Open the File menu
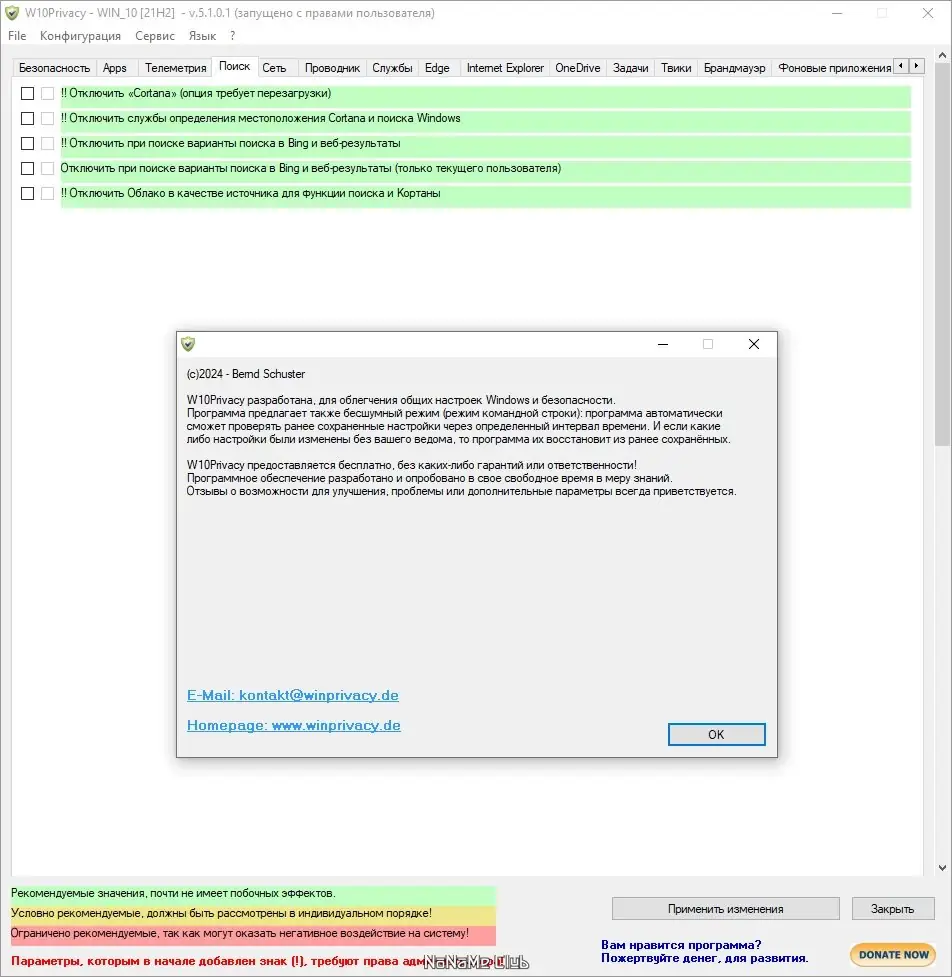Image resolution: width=952 pixels, height=977 pixels. (17, 36)
